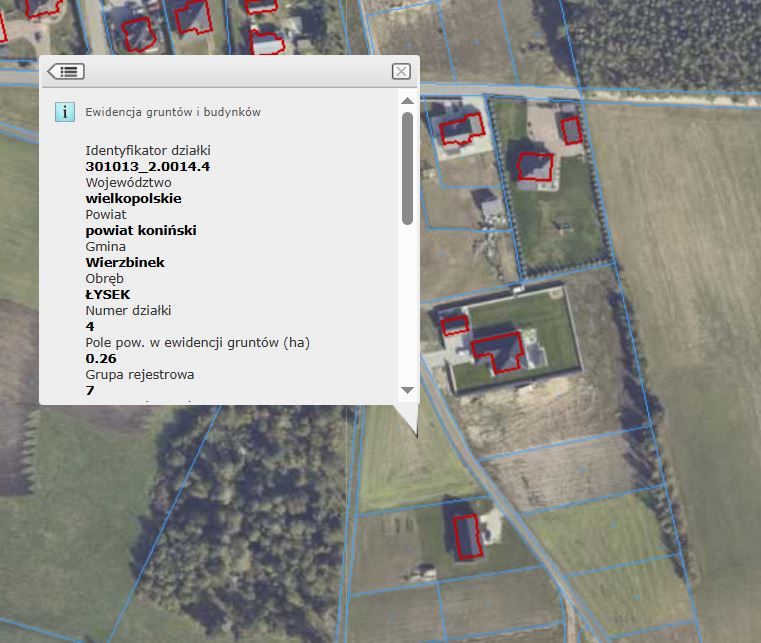
Task: Click the 'Numer działki' label
Action: coord(128,311)
